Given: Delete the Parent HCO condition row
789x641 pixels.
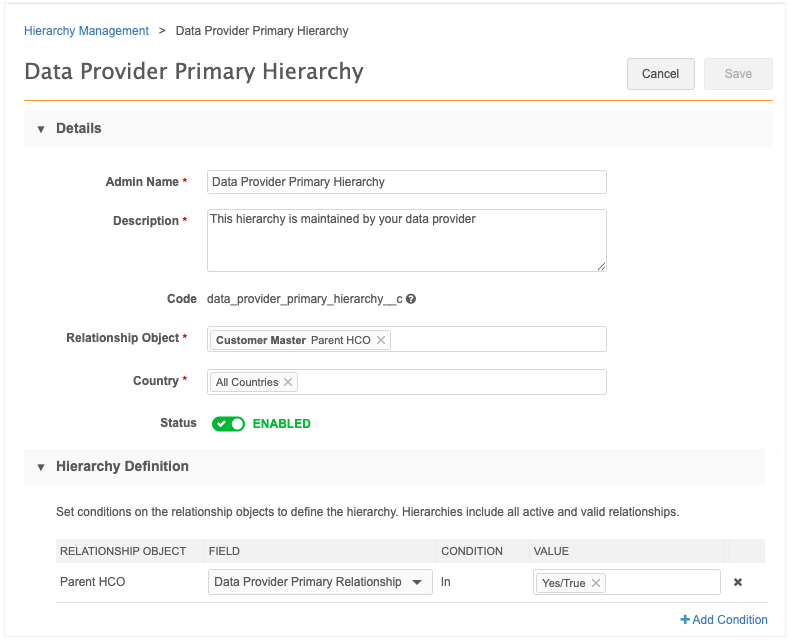Looking at the screenshot, I should [738, 582].
